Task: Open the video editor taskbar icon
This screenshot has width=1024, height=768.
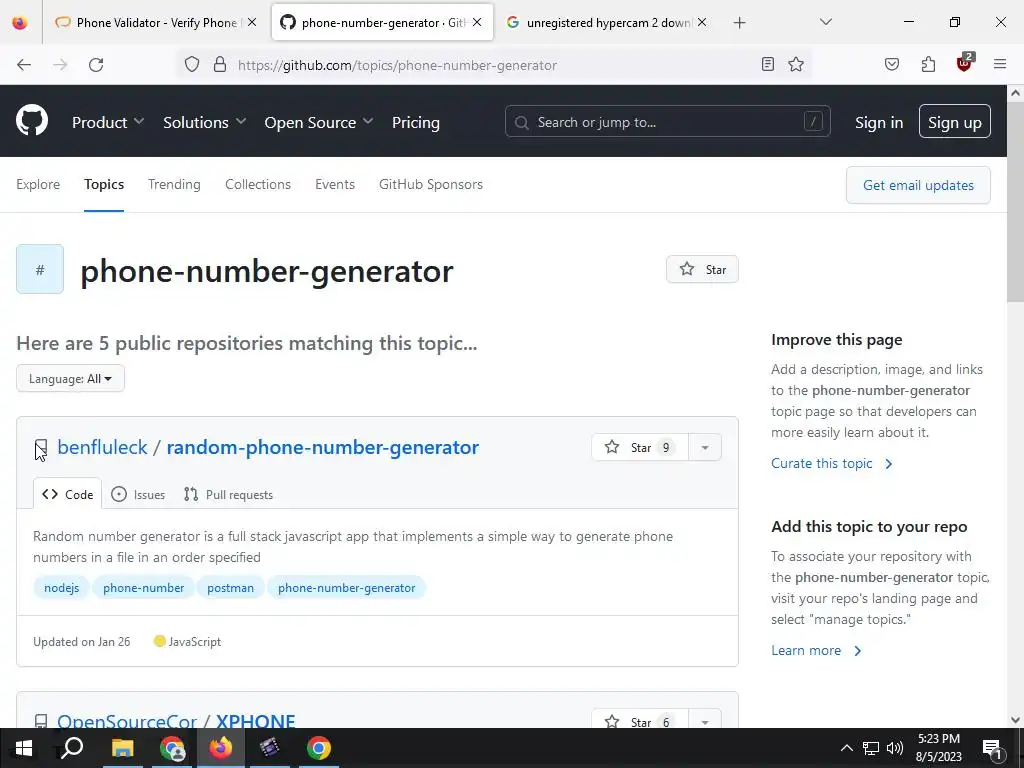Action: coord(269,748)
